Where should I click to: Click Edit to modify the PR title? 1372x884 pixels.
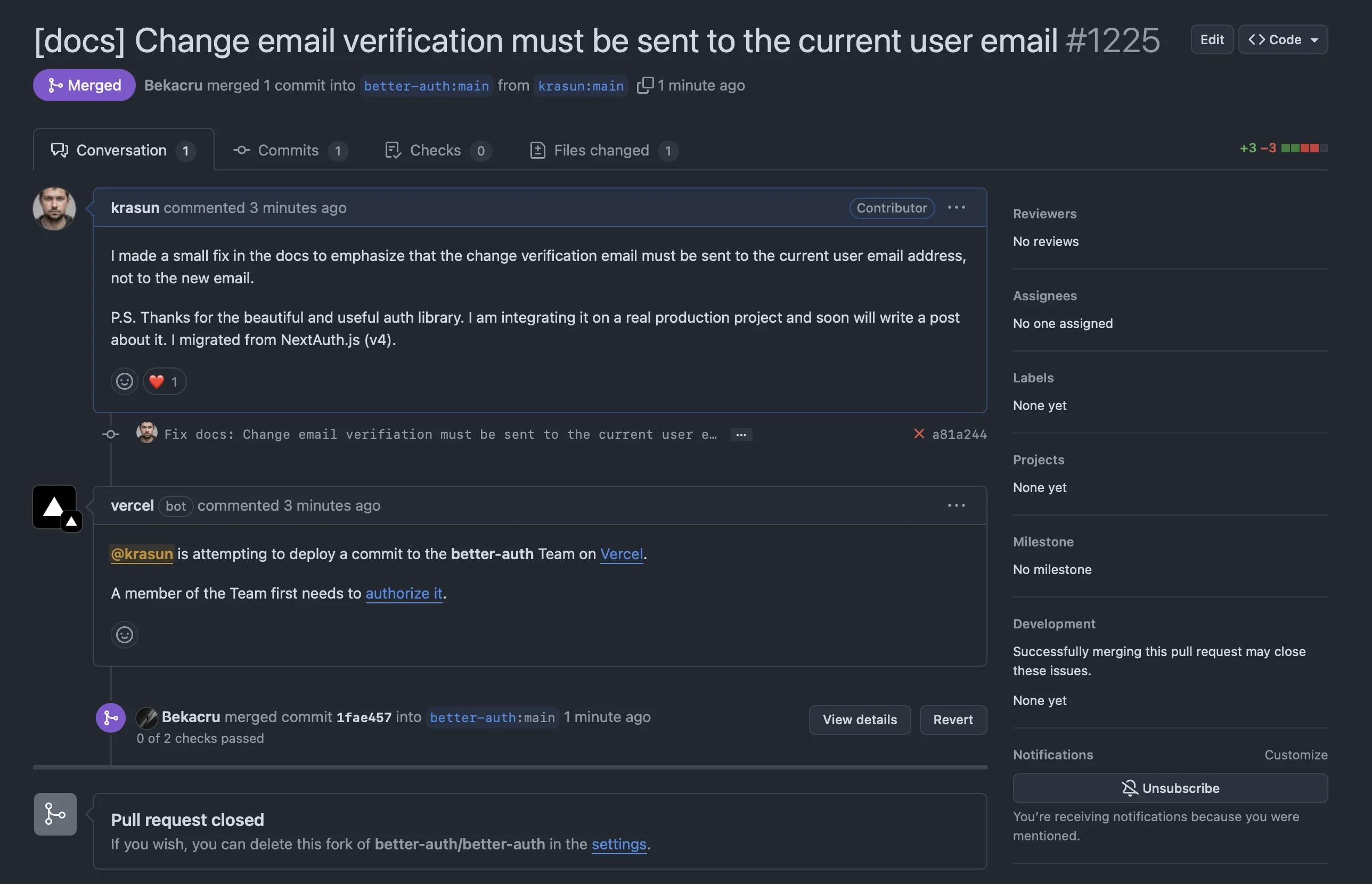pyautogui.click(x=1212, y=39)
